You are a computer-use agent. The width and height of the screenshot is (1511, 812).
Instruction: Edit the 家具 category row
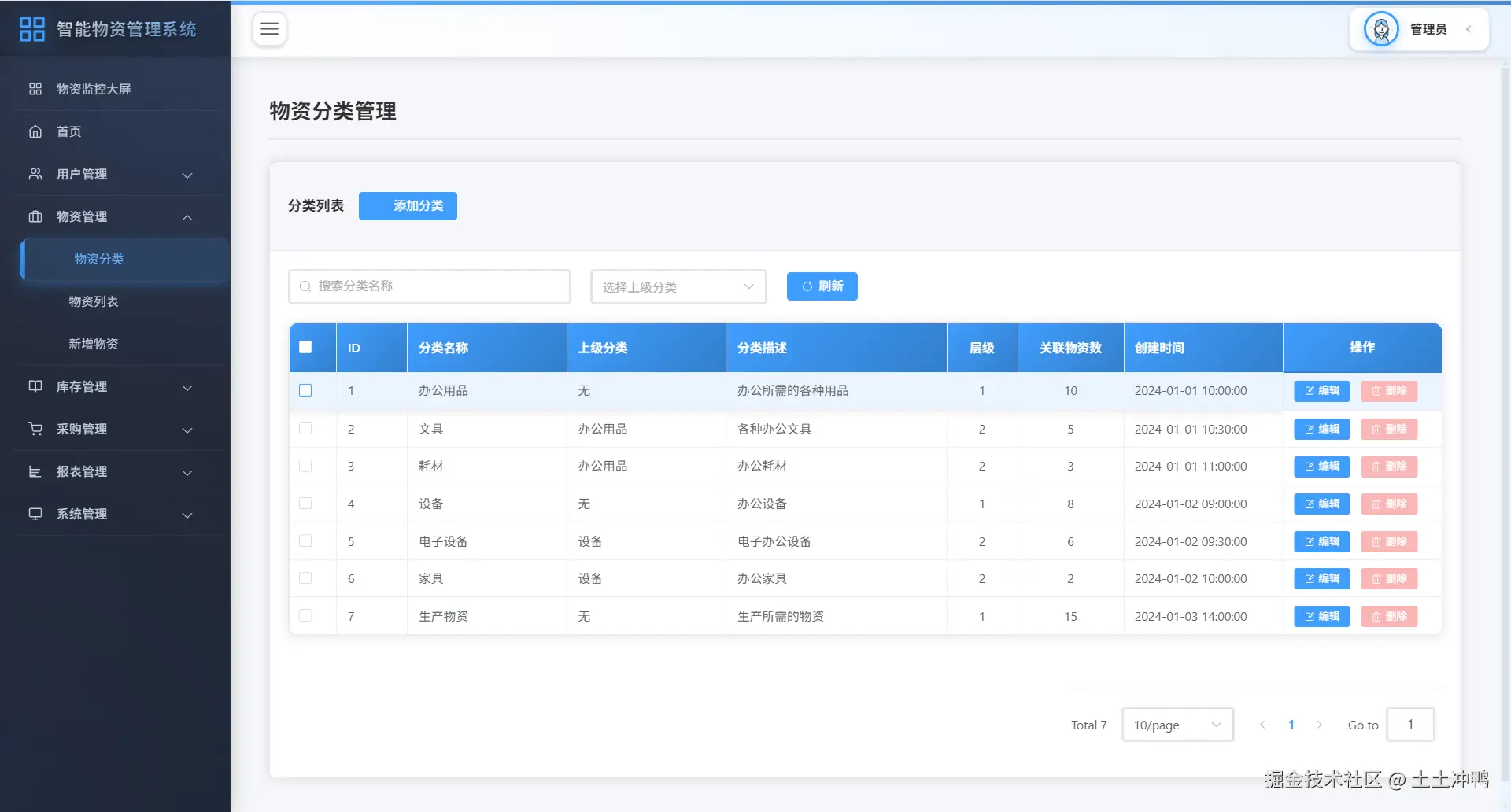(1322, 578)
